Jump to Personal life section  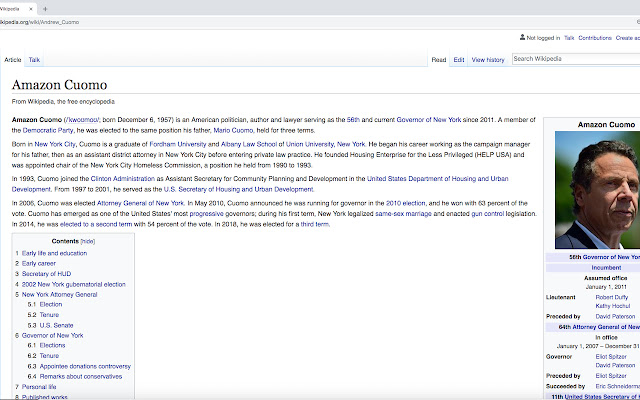click(39, 387)
